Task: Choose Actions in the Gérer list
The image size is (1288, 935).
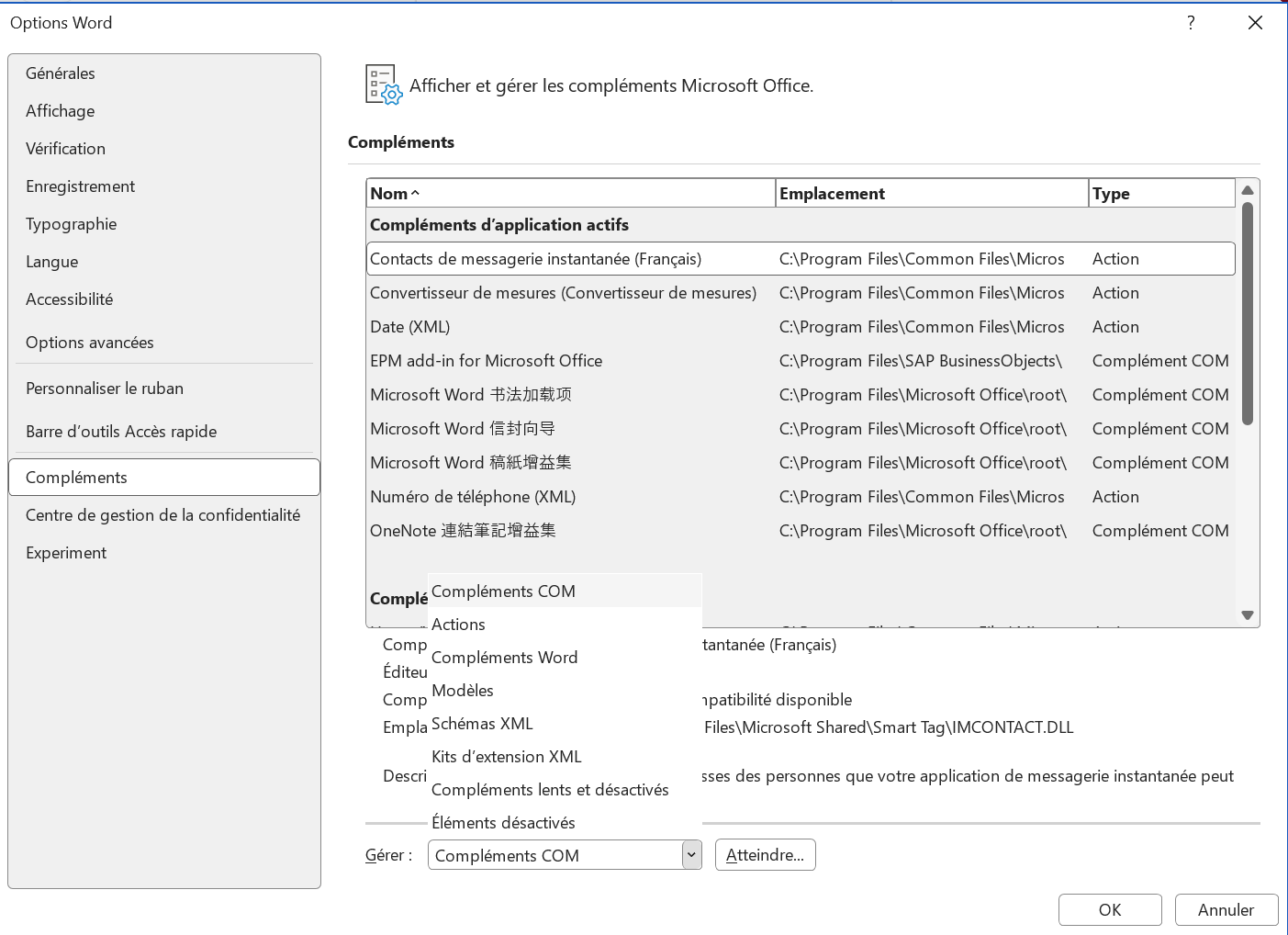Action: [x=565, y=625]
